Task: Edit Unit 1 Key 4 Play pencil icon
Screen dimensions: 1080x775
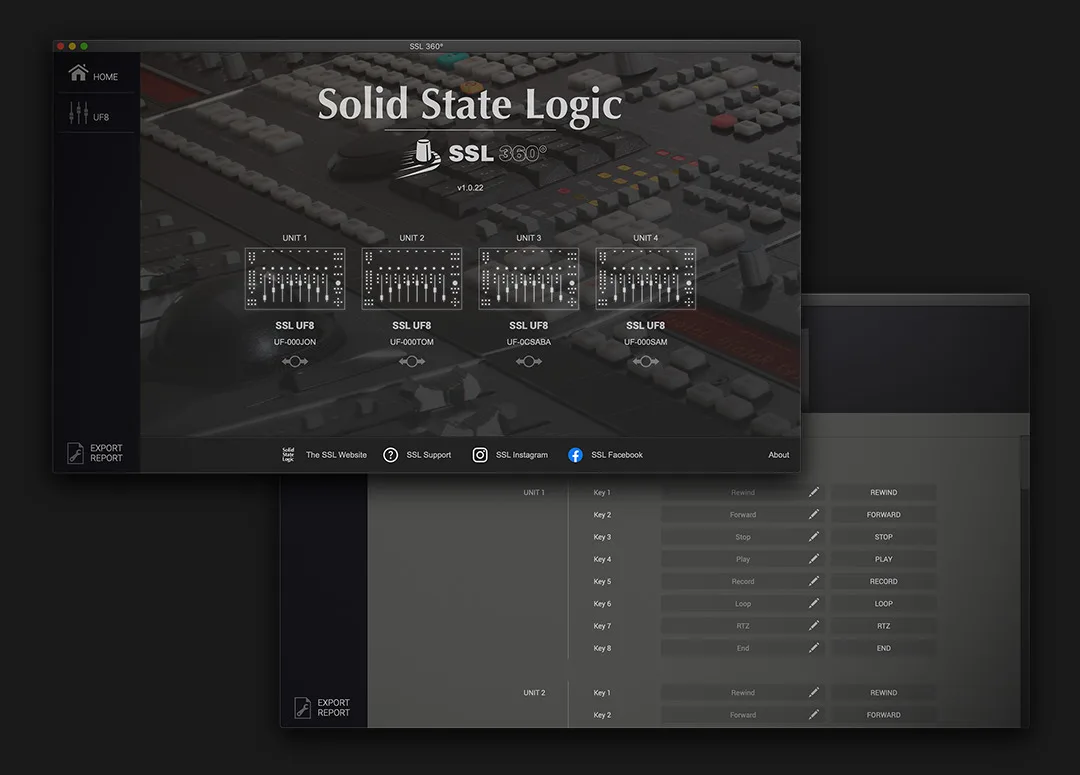Action: (x=813, y=559)
